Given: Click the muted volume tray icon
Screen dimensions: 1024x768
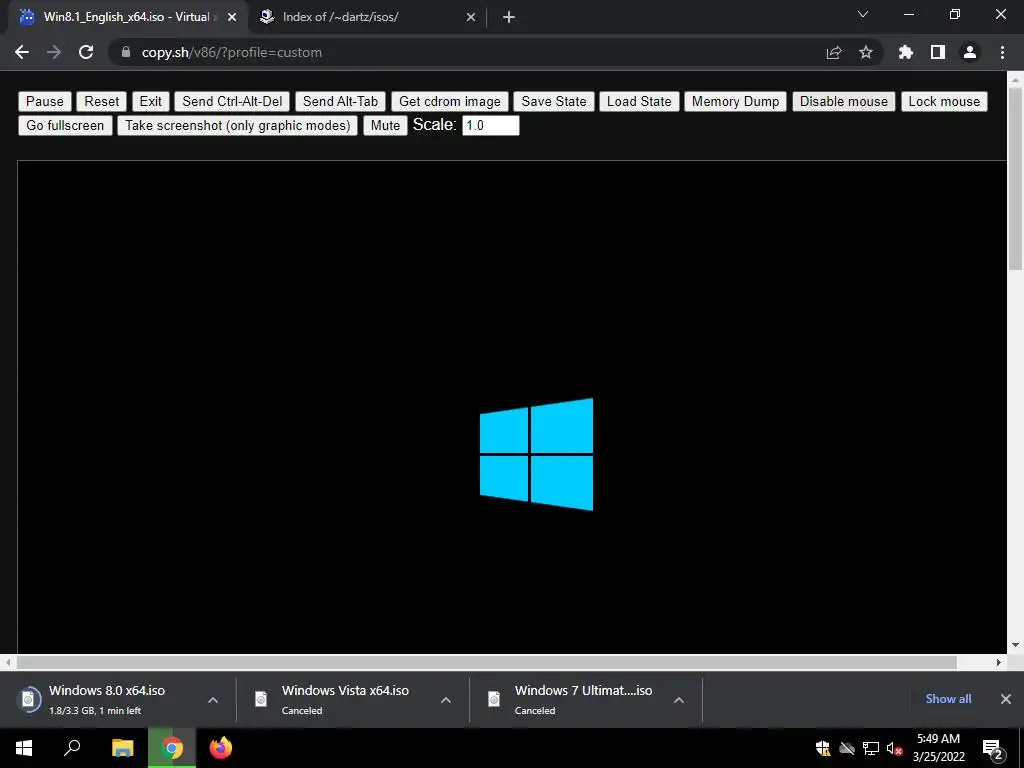Looking at the screenshot, I should [894, 748].
